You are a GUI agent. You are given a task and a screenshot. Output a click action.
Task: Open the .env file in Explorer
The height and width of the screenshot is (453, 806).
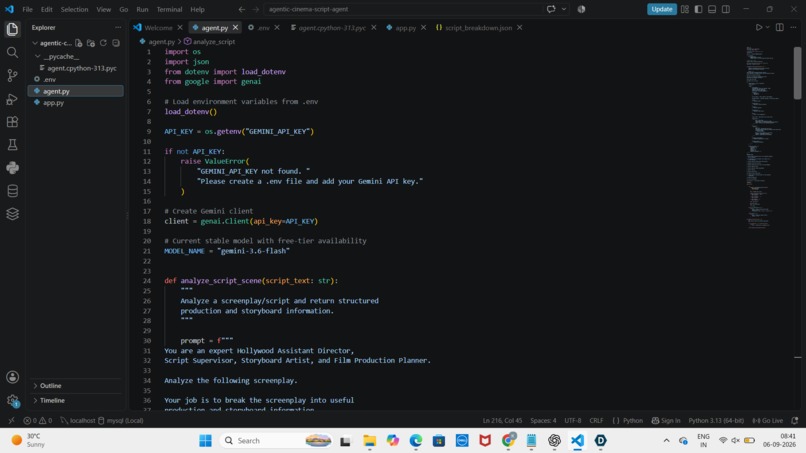coord(49,79)
